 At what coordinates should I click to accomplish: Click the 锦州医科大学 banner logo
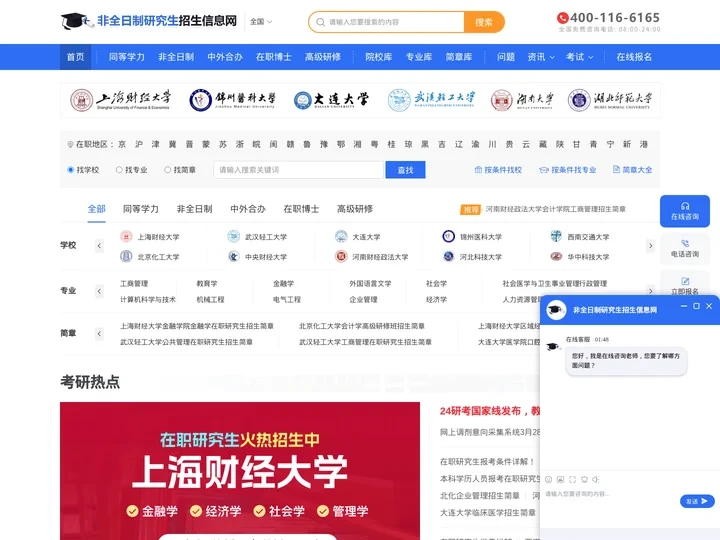coord(232,100)
